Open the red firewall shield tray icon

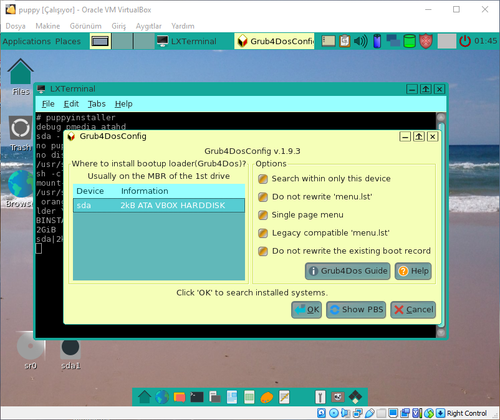[x=426, y=41]
